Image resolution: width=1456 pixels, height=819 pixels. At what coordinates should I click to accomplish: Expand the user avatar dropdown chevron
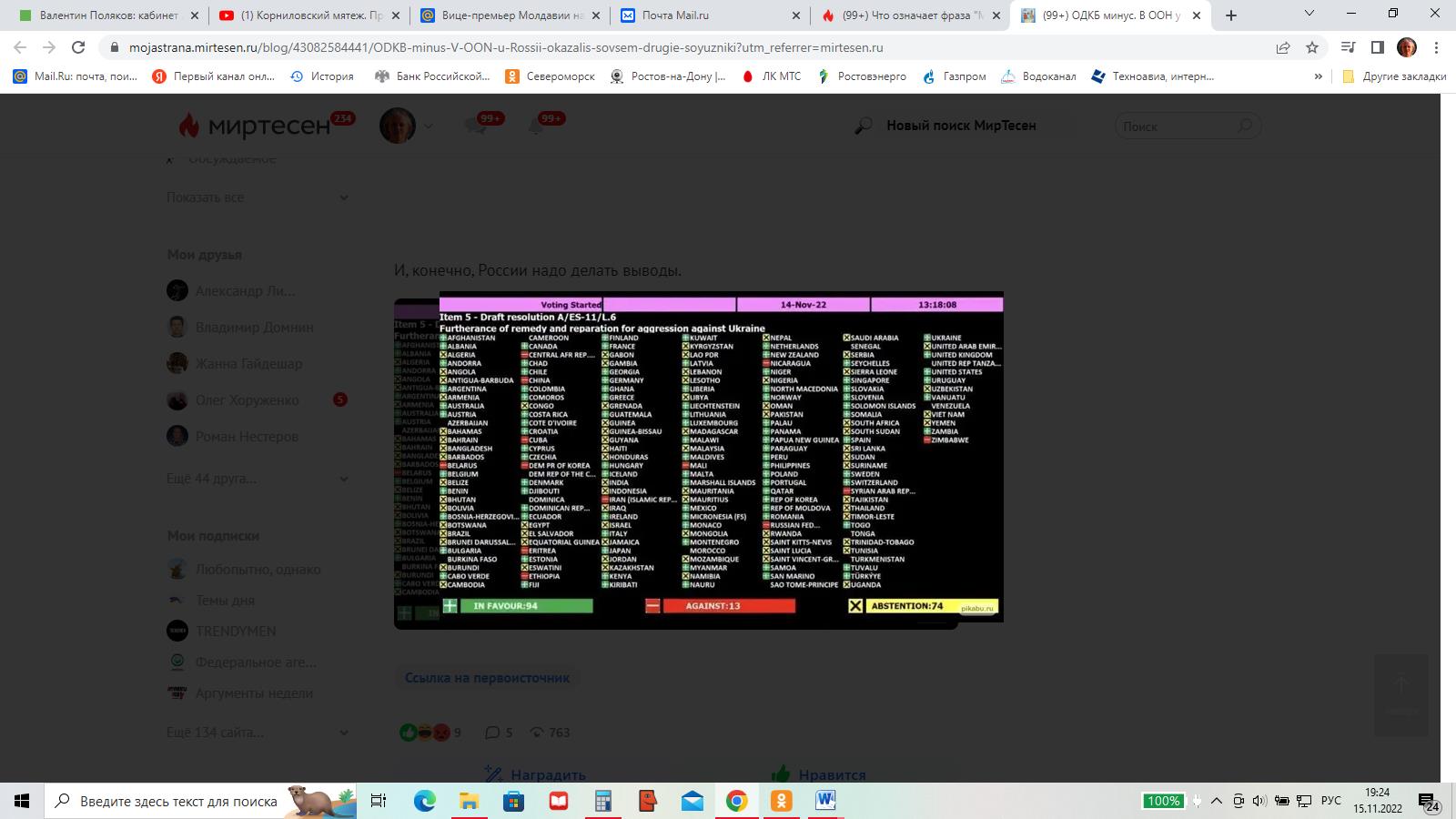[428, 126]
